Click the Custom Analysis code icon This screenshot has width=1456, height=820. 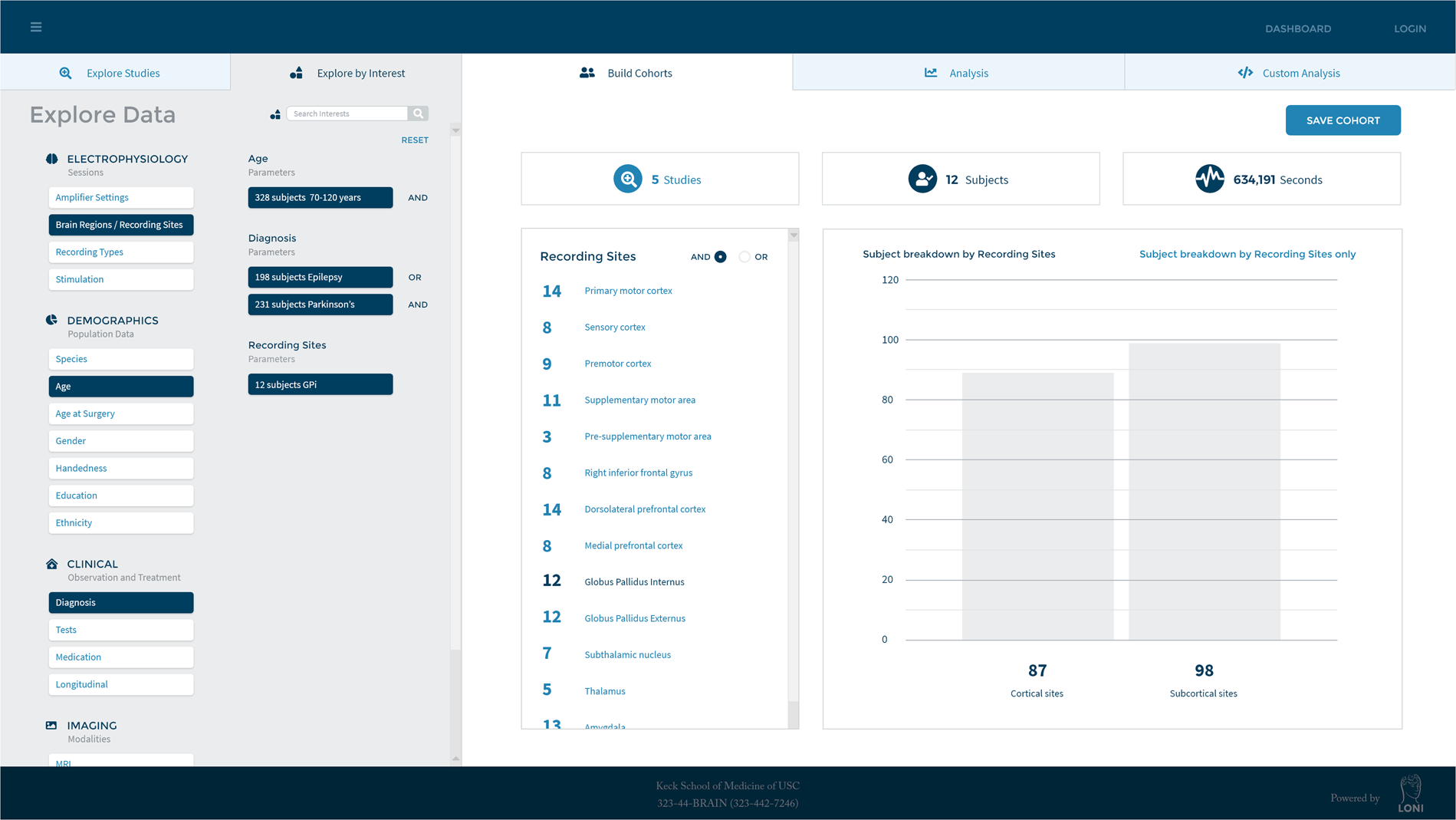pos(1245,73)
